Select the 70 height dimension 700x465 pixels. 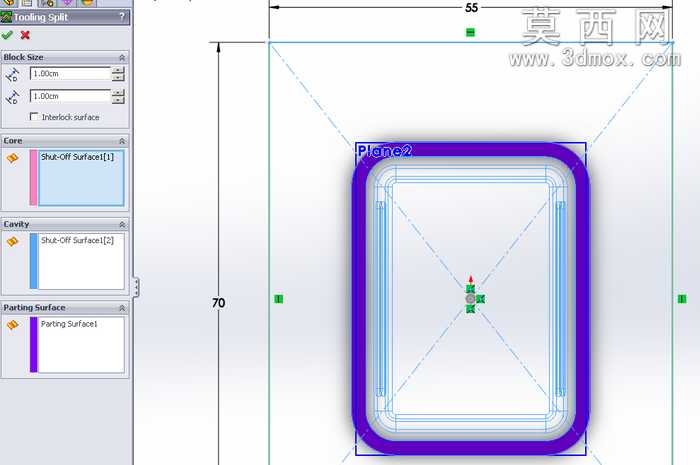(218, 303)
